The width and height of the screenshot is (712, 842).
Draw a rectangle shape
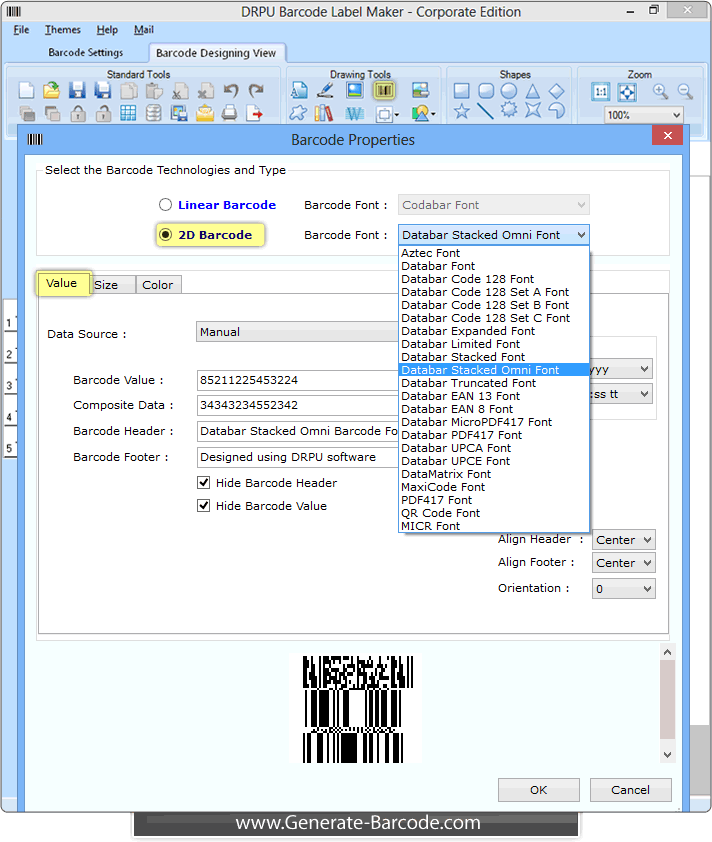(461, 91)
